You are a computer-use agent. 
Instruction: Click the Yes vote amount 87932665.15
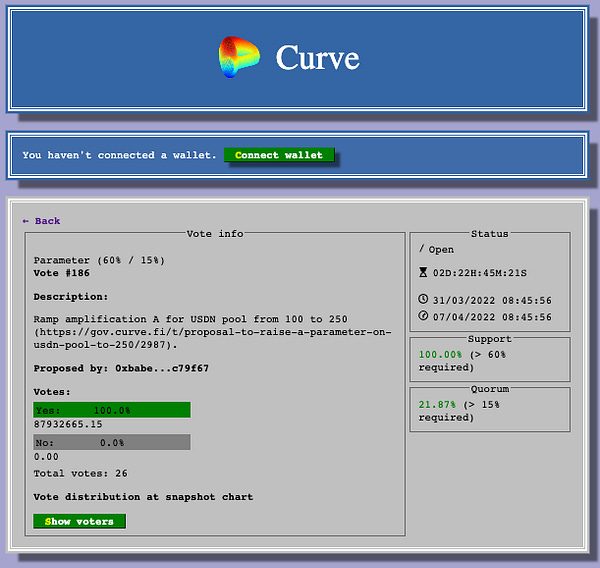tap(68, 424)
